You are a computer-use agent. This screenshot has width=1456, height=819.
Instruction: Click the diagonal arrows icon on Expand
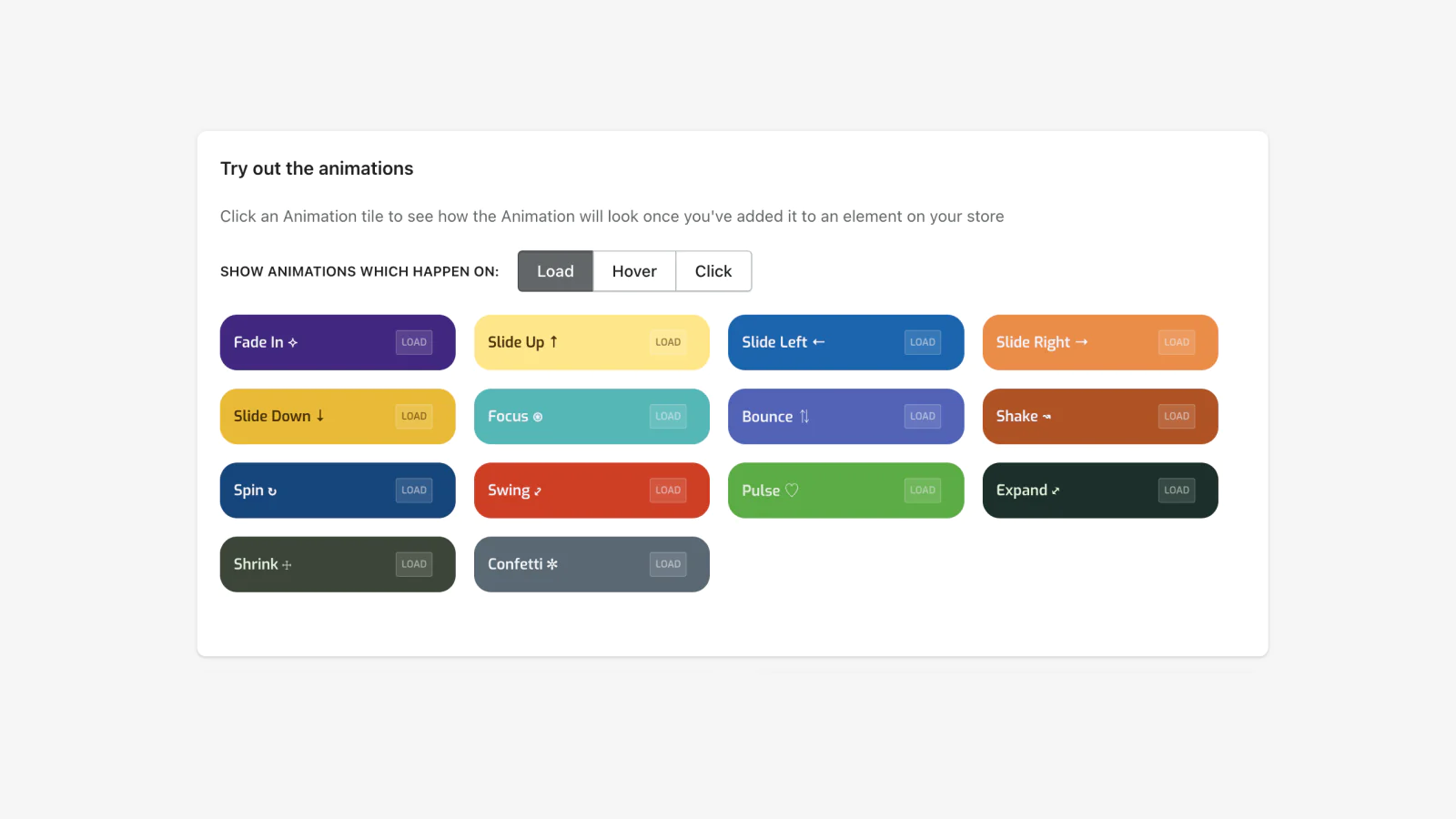1056,490
